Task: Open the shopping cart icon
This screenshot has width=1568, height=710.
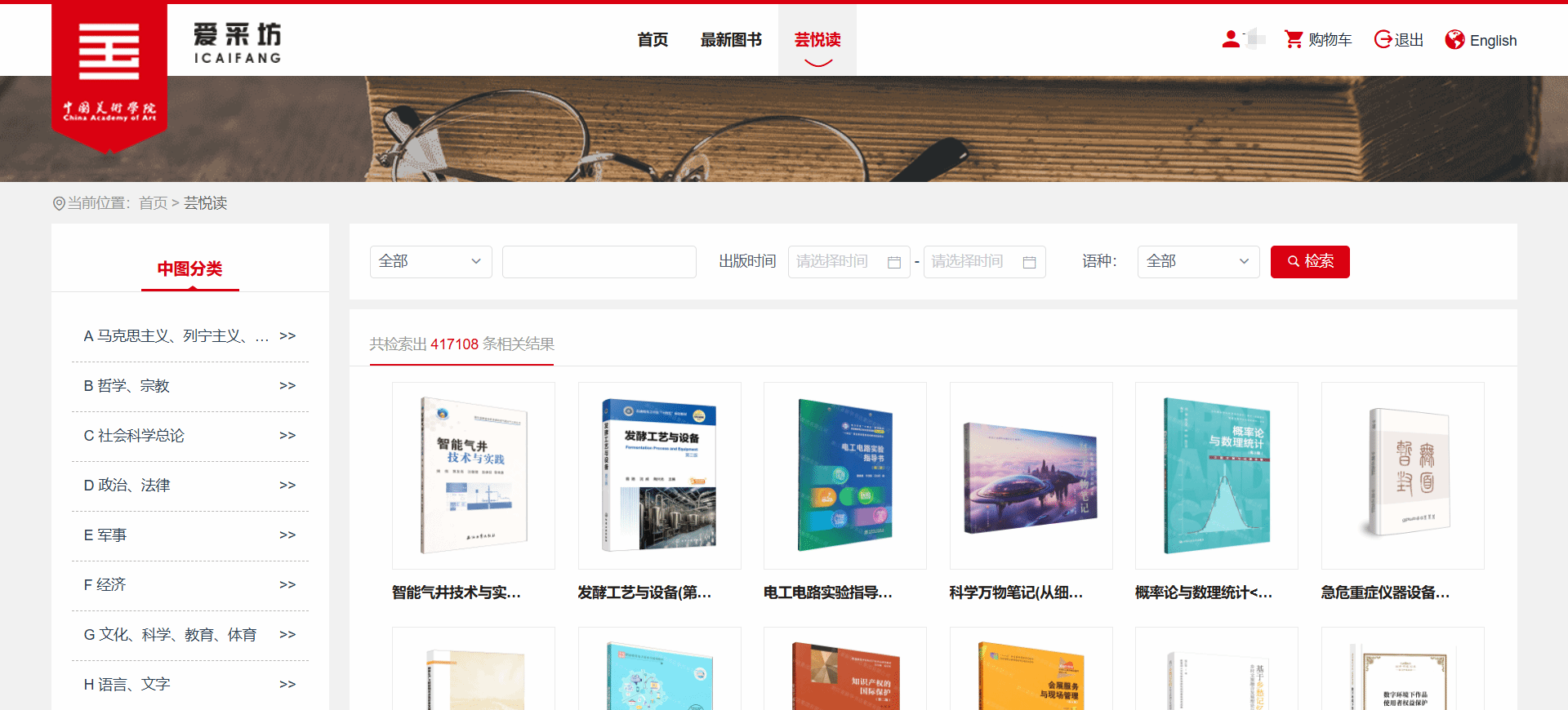Action: [1294, 39]
